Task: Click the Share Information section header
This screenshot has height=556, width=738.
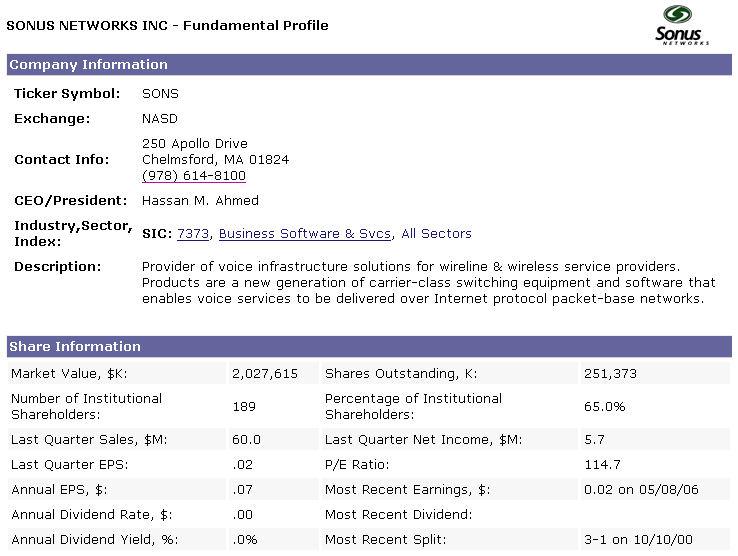Action: pos(75,347)
